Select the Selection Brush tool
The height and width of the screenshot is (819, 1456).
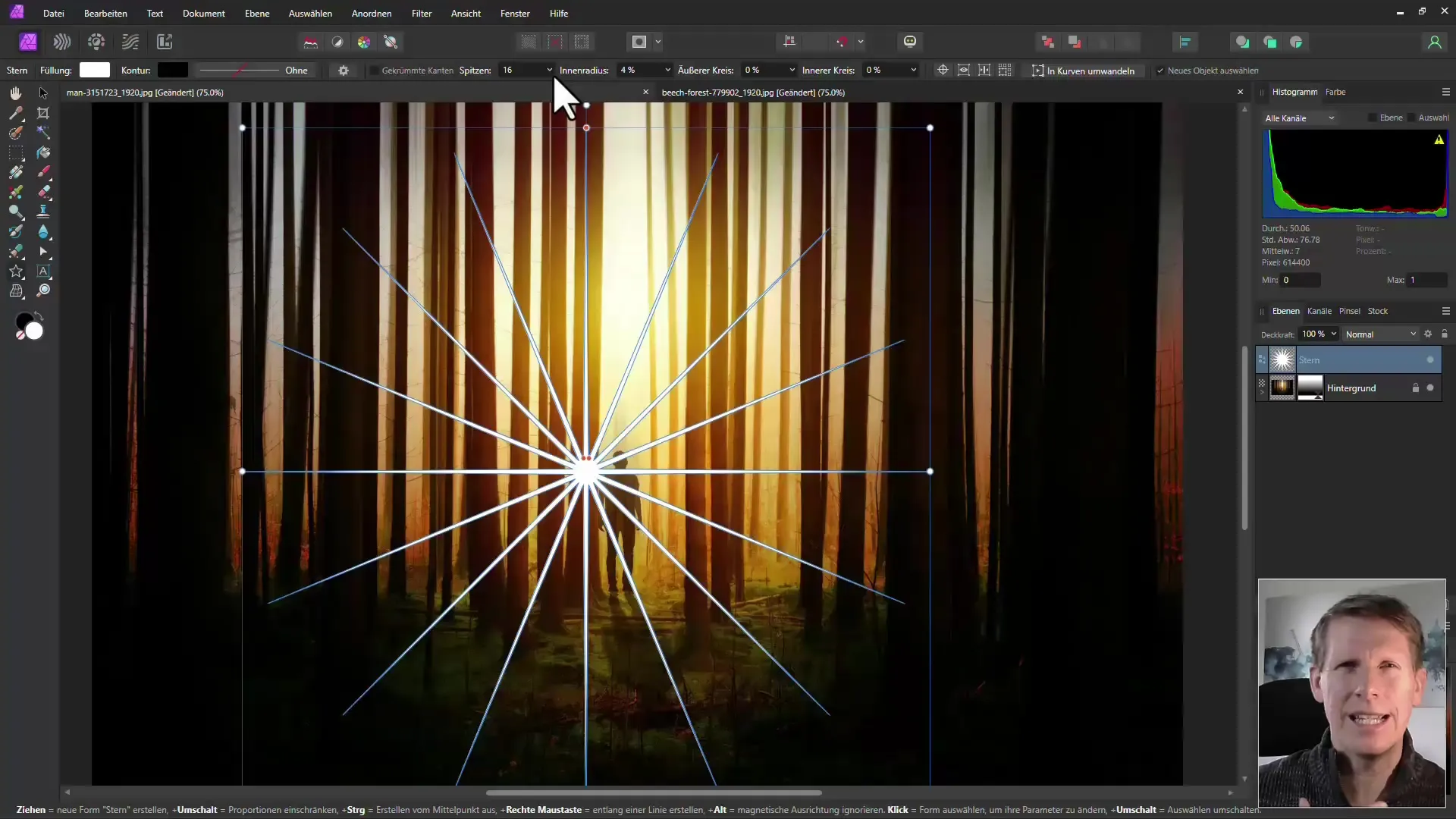click(x=15, y=133)
